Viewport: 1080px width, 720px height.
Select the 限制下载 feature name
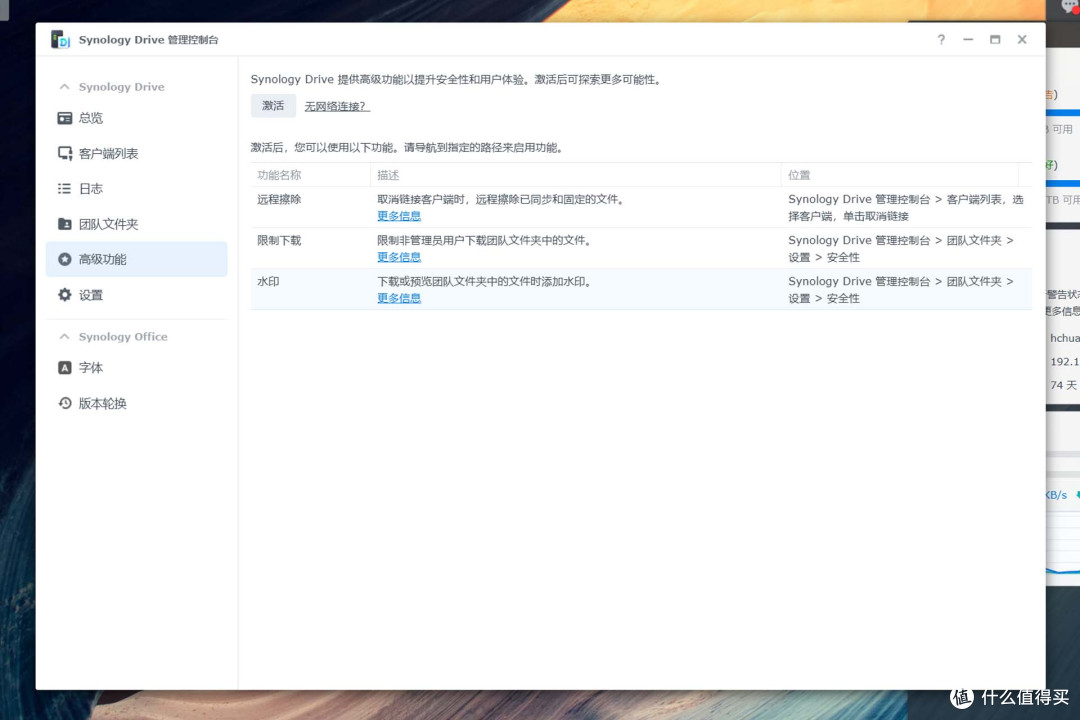(x=279, y=240)
